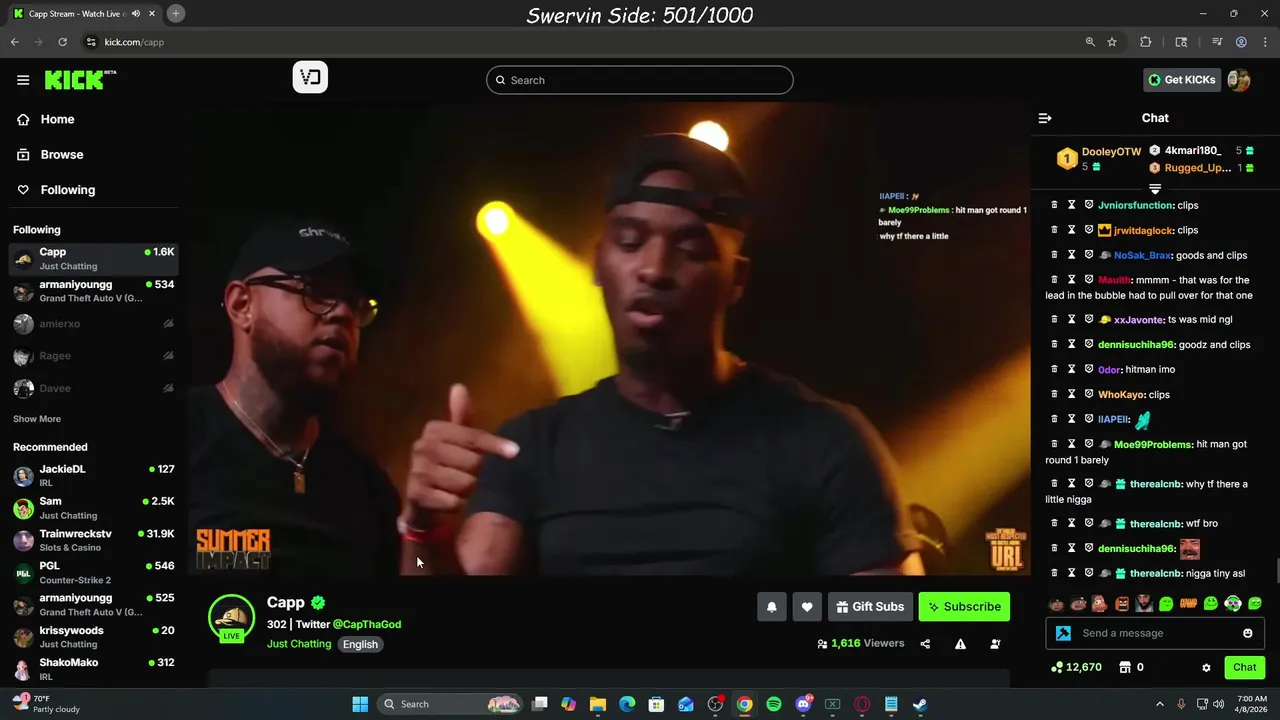This screenshot has width=1280, height=720.
Task: Click the English language tag
Action: [x=360, y=644]
